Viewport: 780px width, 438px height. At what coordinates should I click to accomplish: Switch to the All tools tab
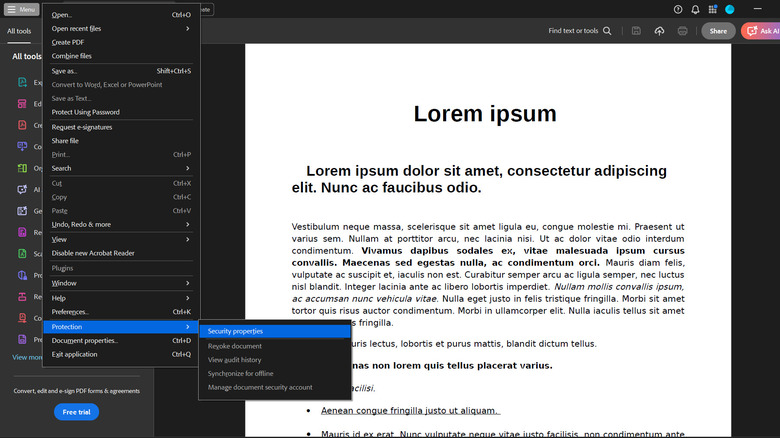19,31
